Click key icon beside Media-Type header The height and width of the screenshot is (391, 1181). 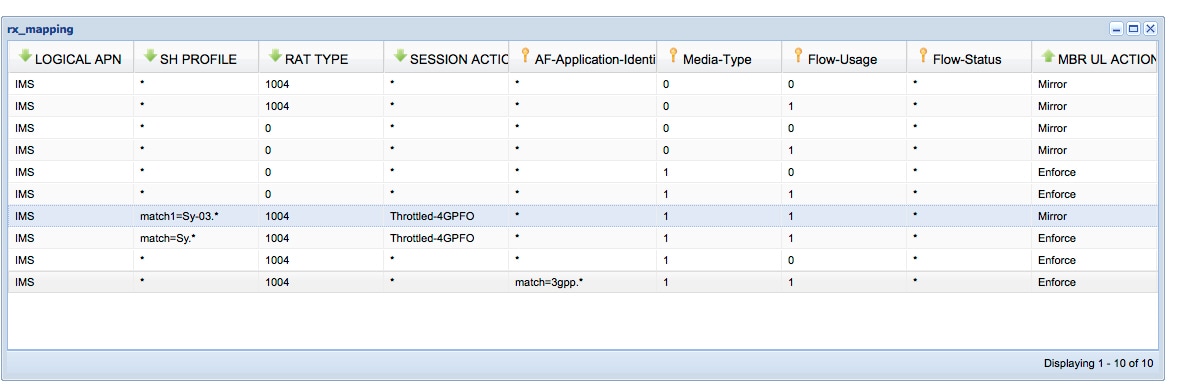673,56
